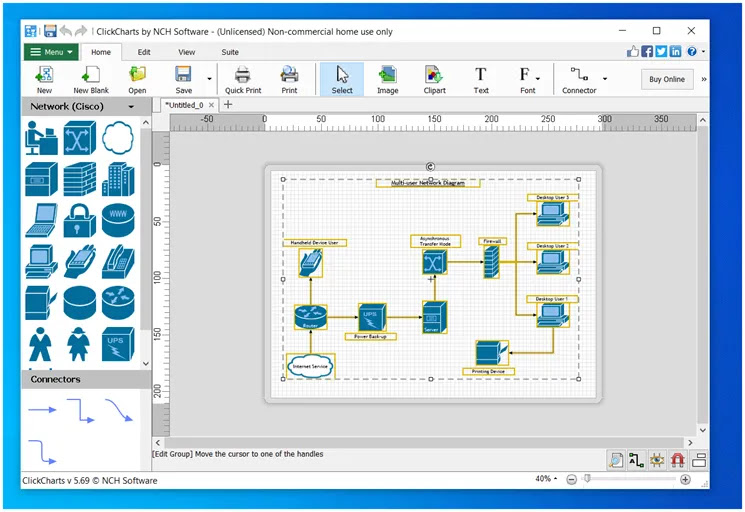Image resolution: width=745 pixels, height=512 pixels.
Task: Click the Buy Online button
Action: point(667,79)
